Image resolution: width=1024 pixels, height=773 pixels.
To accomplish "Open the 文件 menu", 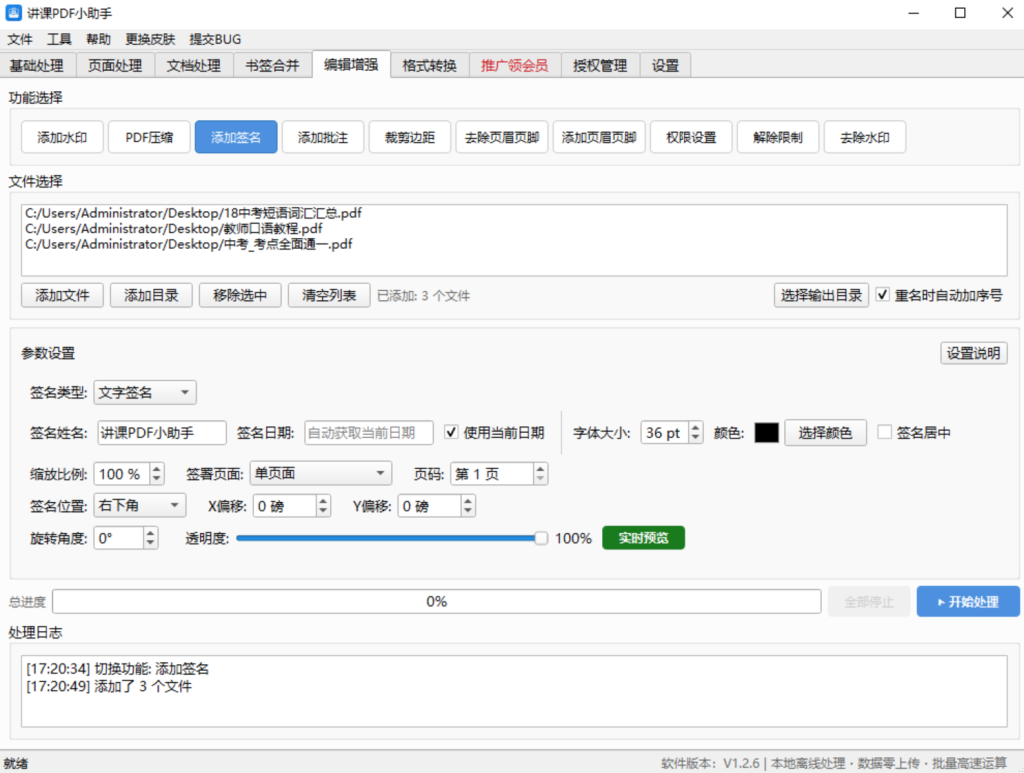I will pyautogui.click(x=20, y=39).
